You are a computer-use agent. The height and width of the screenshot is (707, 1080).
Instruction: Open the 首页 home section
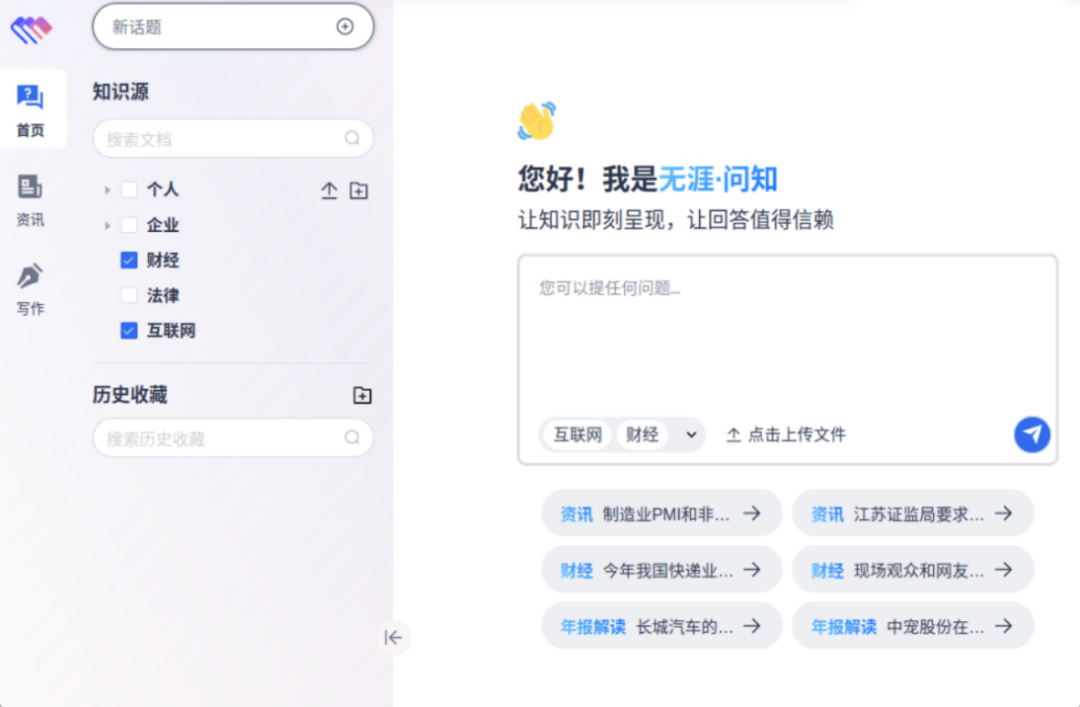(x=32, y=109)
